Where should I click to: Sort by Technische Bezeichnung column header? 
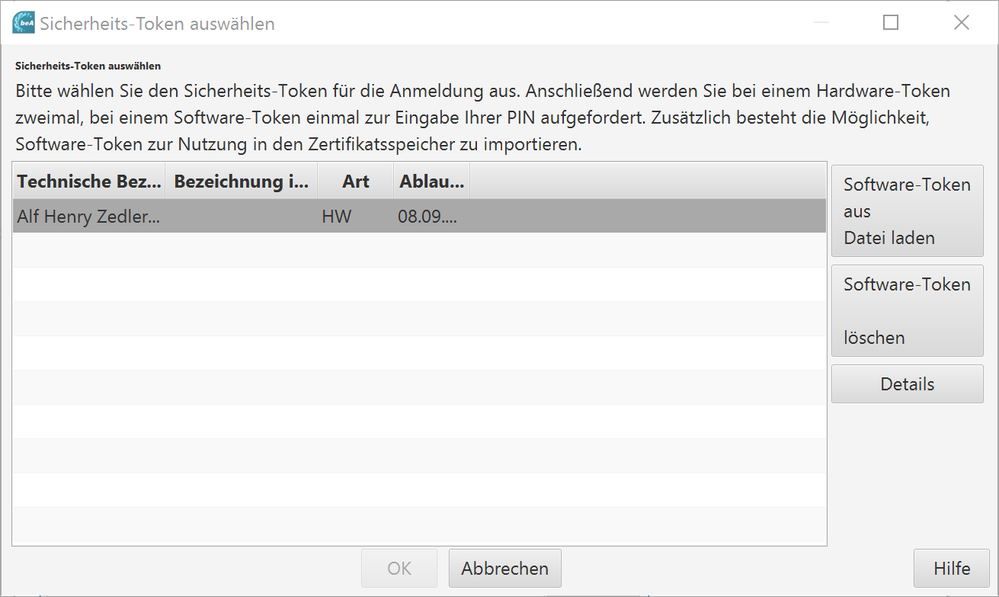click(89, 182)
